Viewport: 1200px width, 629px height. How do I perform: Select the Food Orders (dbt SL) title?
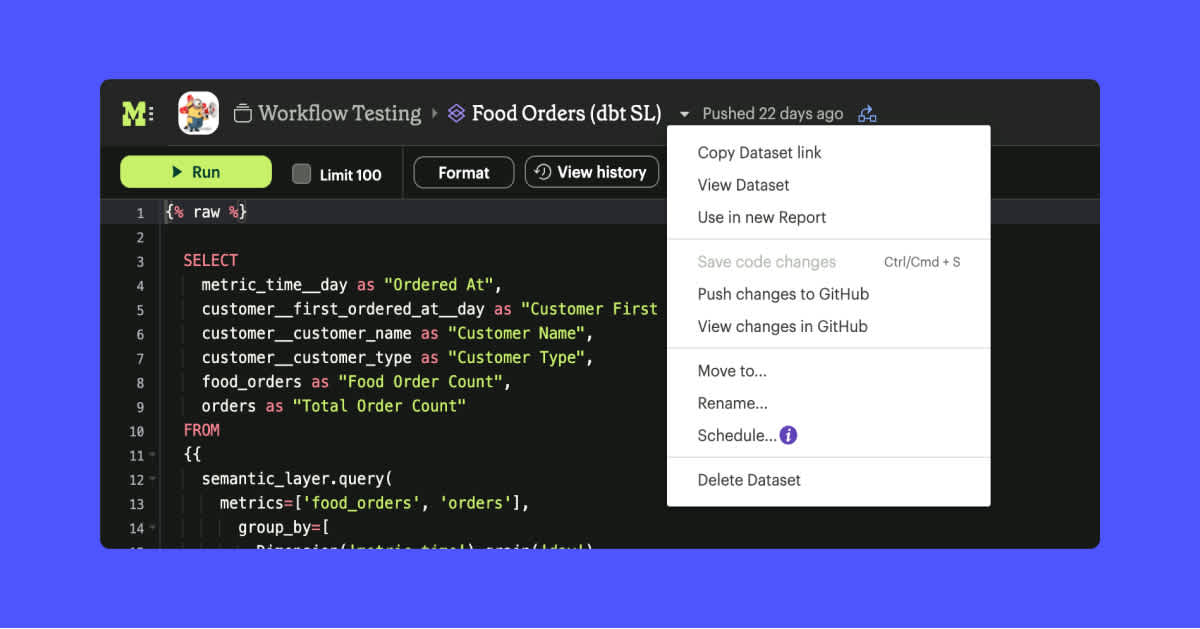click(x=566, y=113)
